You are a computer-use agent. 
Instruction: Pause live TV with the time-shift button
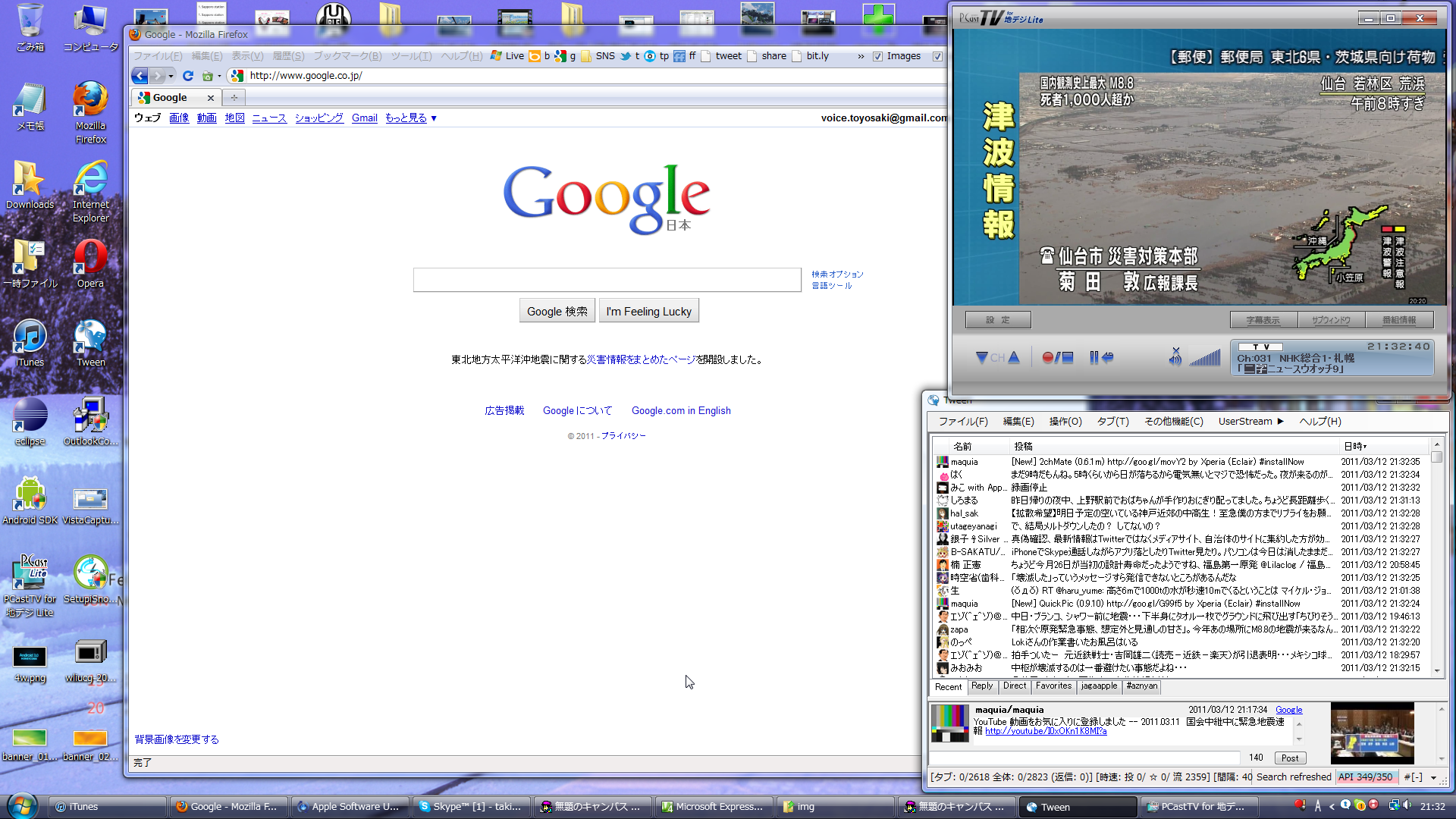coord(1101,357)
